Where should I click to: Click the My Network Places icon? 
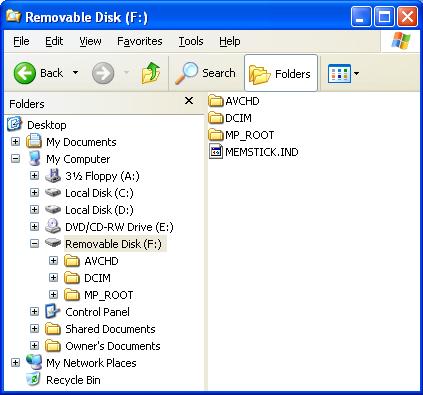(x=34, y=362)
